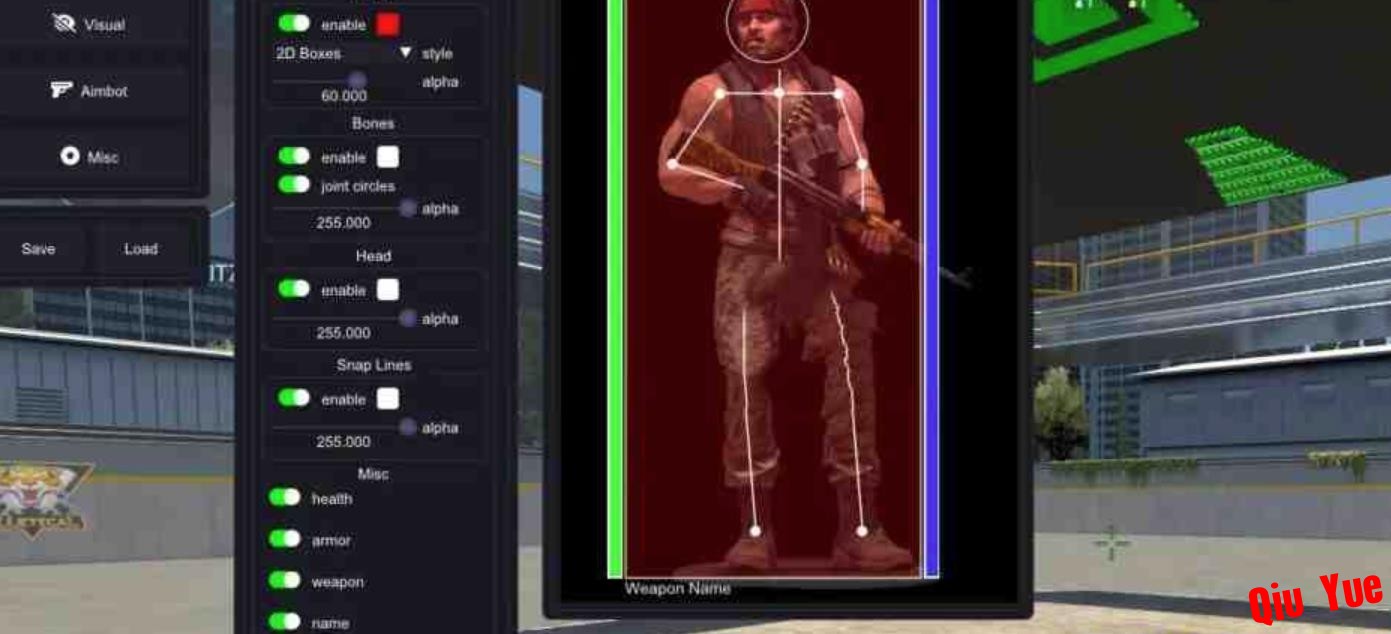Open the Visual tab in the sidebar
1391x634 pixels.
coord(89,25)
